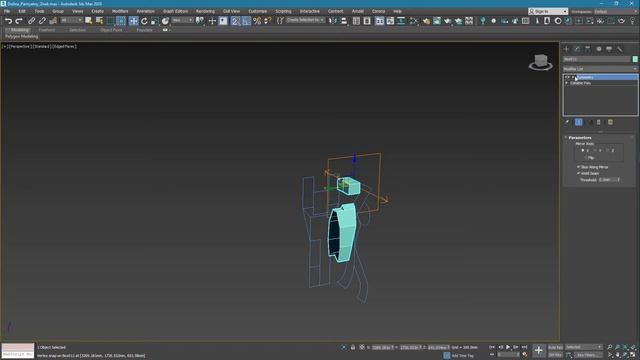Open the reference coordinate system dropdown

click(182, 20)
